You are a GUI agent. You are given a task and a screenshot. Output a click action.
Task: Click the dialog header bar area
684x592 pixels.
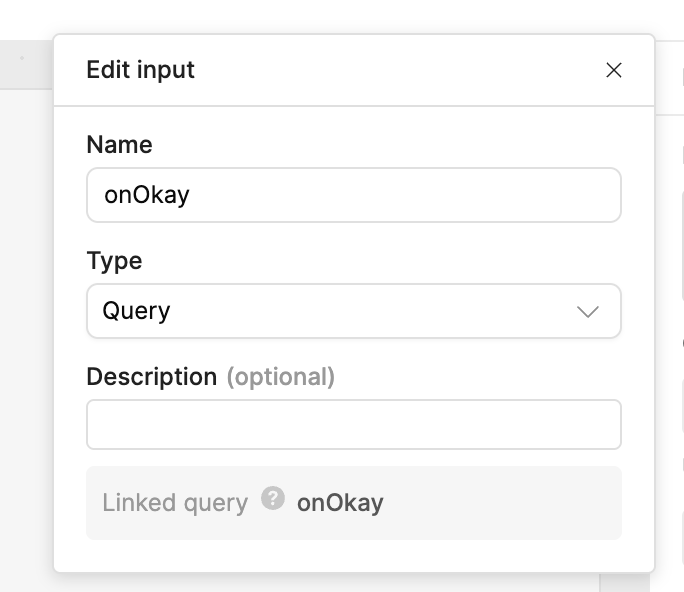coord(400,70)
